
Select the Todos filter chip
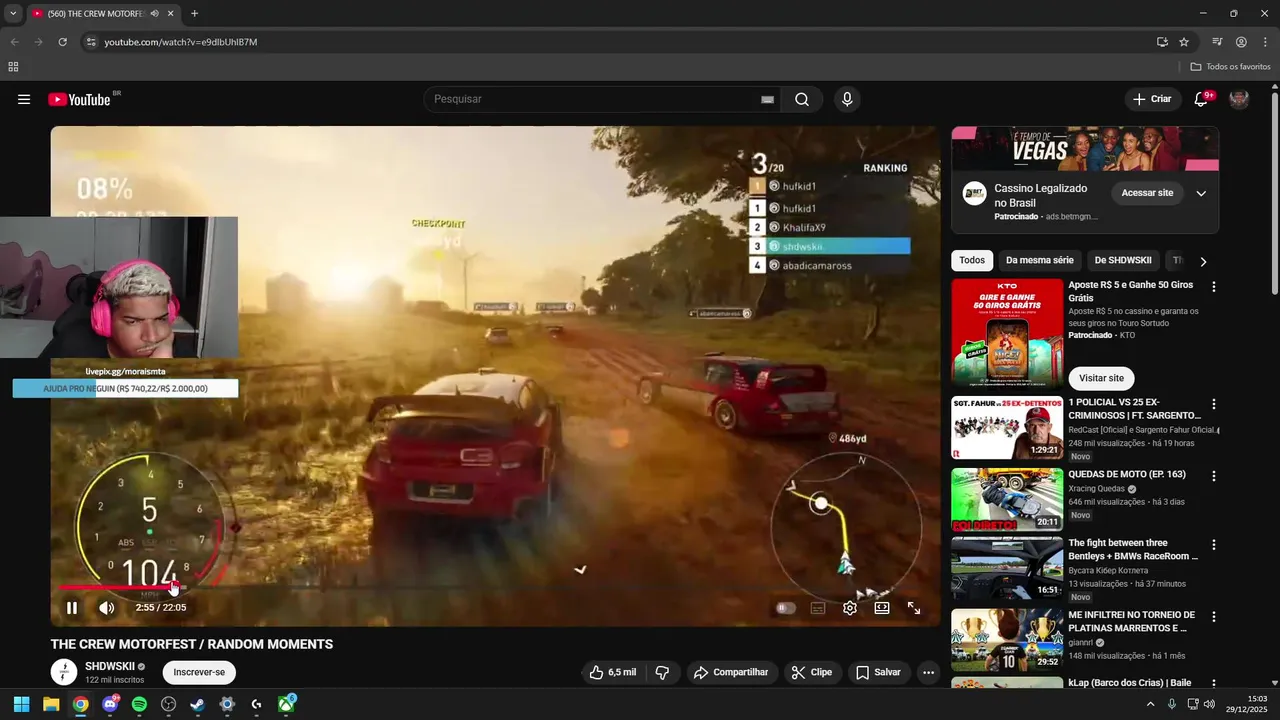tap(972, 260)
